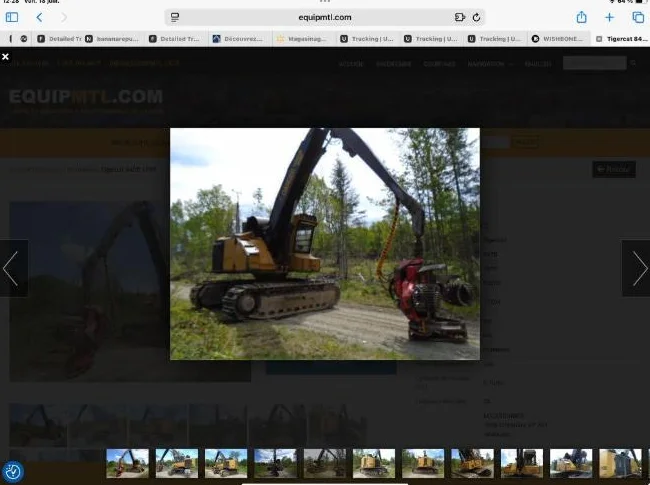Show the tab overview icon
The height and width of the screenshot is (485, 650).
[x=638, y=17]
